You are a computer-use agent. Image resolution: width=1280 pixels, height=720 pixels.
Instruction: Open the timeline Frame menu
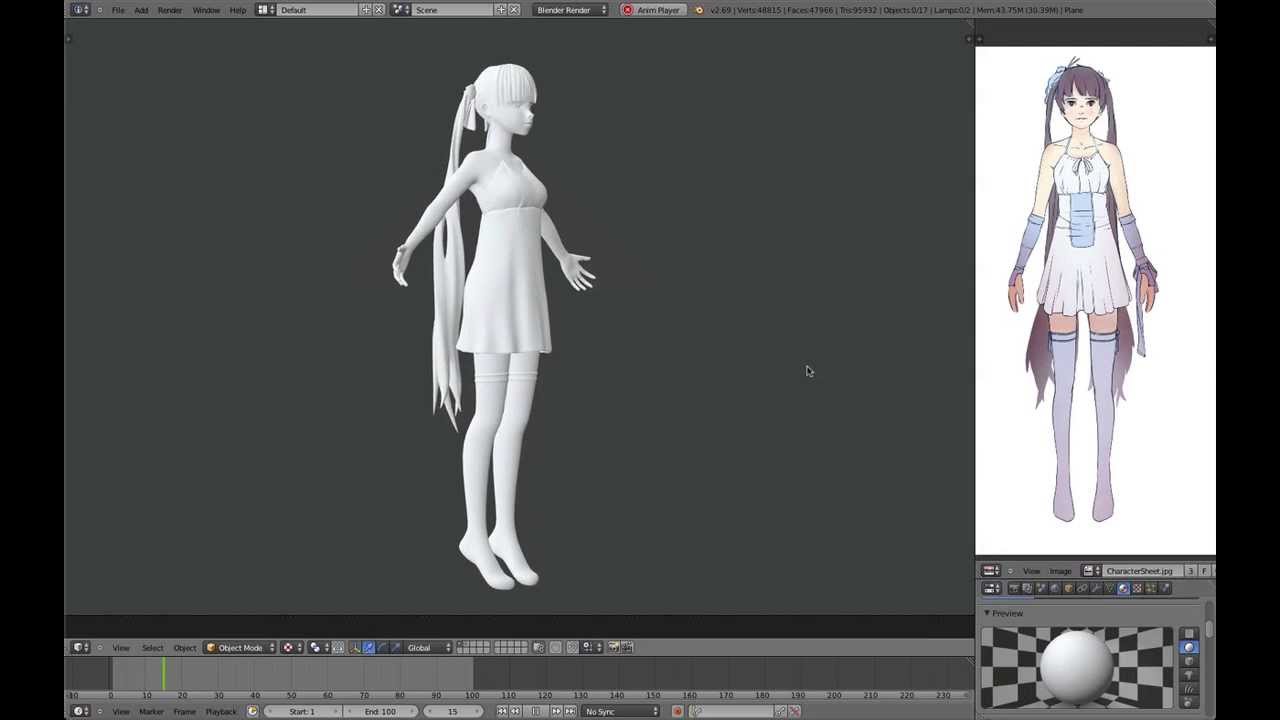(184, 711)
